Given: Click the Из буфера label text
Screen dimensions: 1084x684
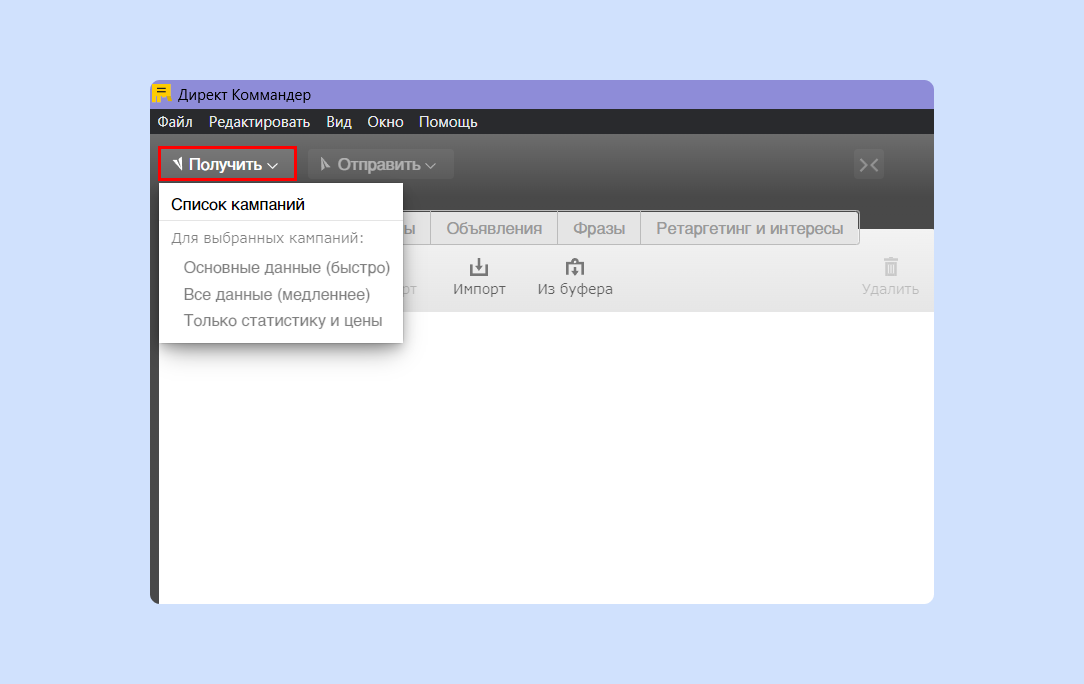Looking at the screenshot, I should click(x=575, y=289).
